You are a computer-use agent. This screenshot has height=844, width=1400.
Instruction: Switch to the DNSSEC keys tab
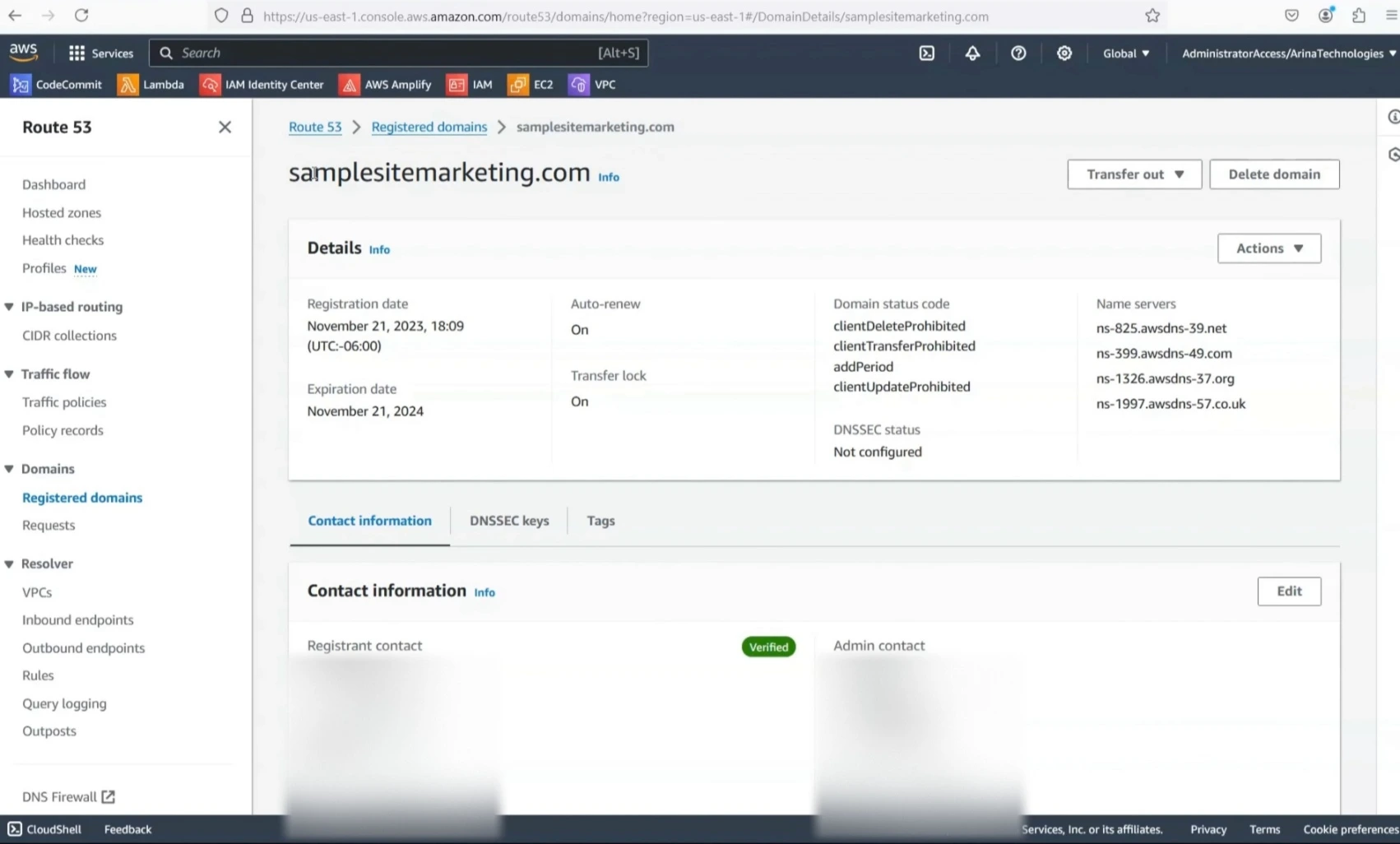click(x=508, y=521)
